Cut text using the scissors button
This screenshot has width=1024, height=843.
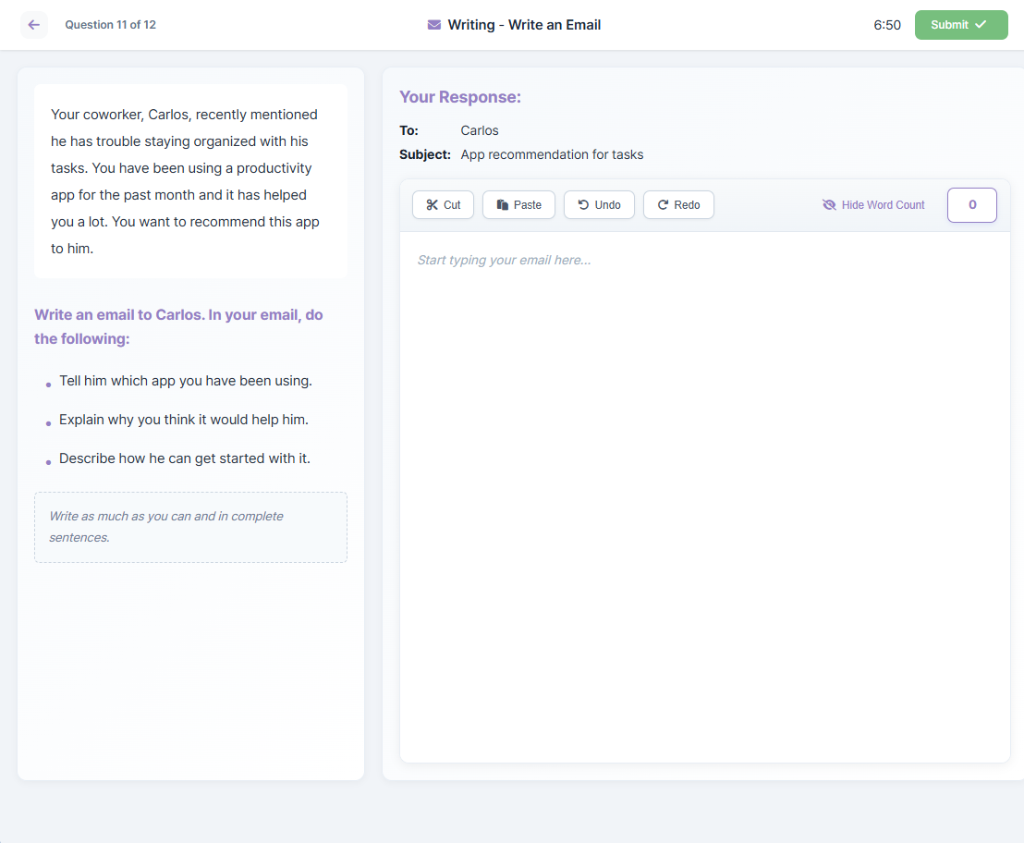pyautogui.click(x=443, y=205)
